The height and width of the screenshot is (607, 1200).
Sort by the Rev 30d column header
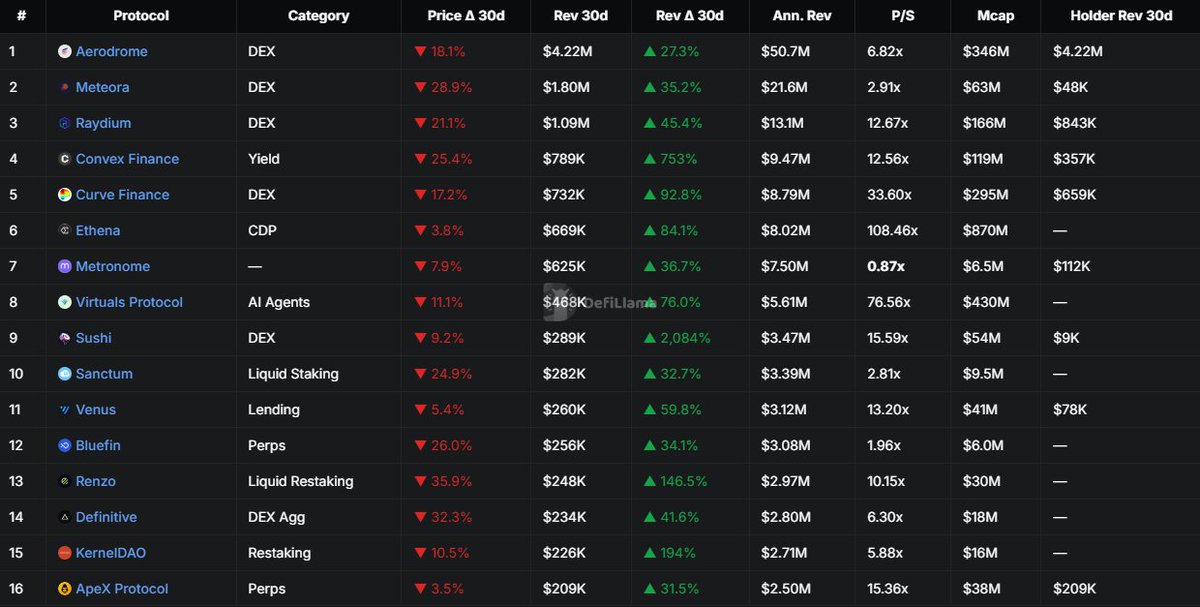[580, 16]
